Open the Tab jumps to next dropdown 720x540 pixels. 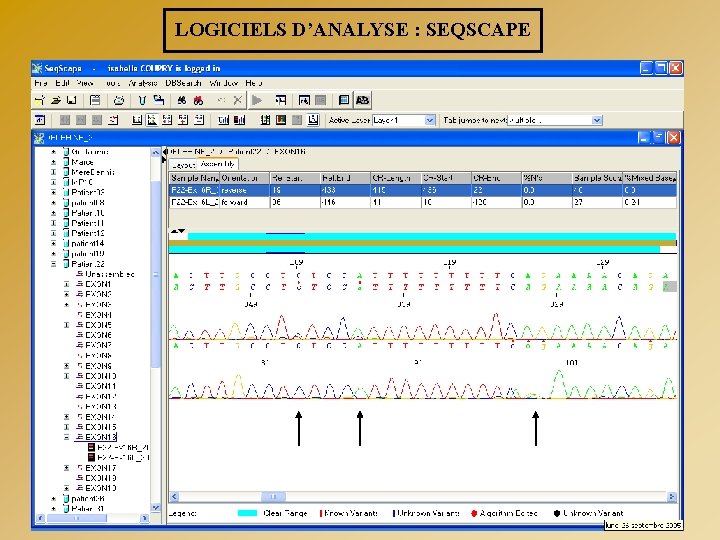coord(596,120)
